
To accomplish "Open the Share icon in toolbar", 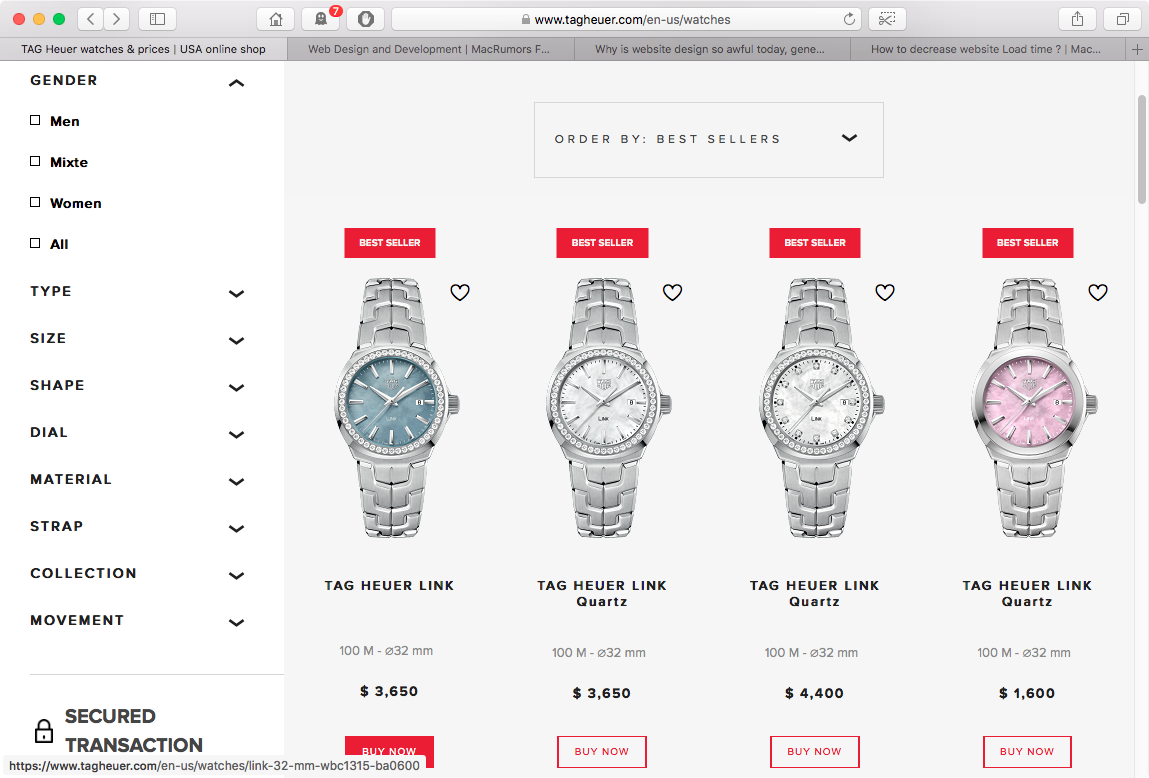I will [1077, 19].
